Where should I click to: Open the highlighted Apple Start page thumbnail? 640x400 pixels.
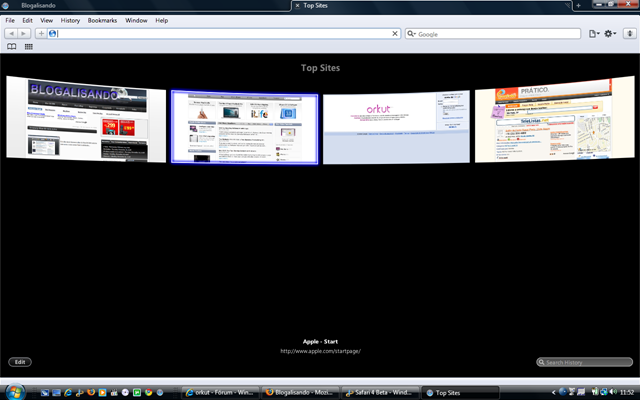coord(244,127)
